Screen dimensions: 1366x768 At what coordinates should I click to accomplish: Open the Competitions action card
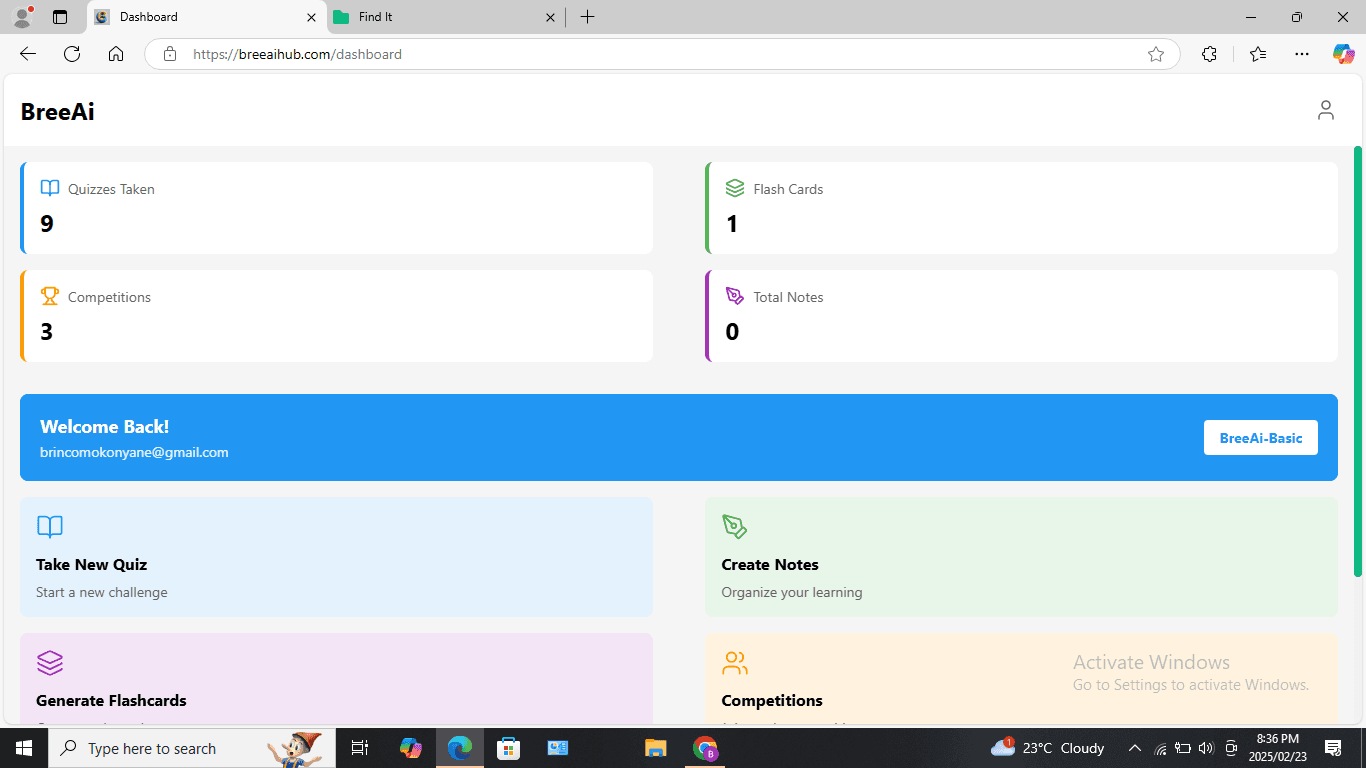coord(1021,678)
